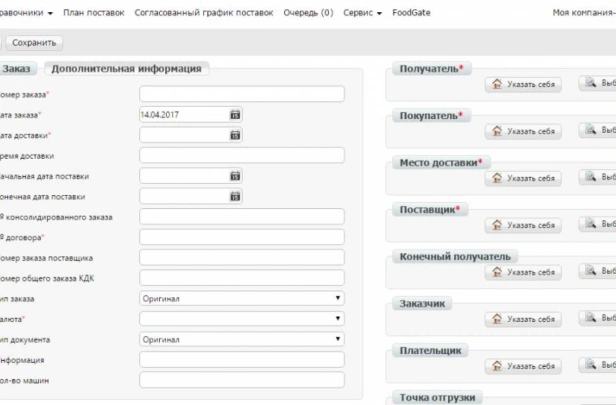Open calendar picker for order date 14.04.2017
This screenshot has height=405, width=616.
235,115
